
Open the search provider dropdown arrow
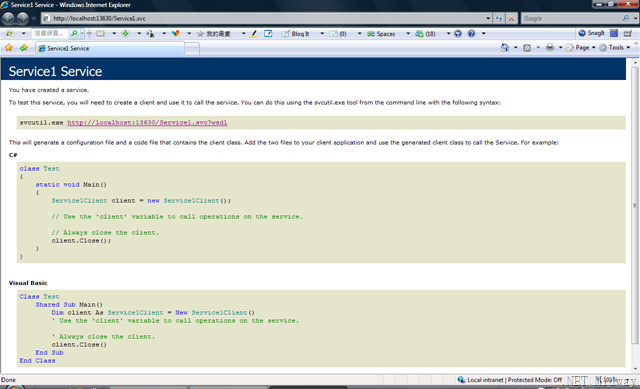pos(635,18)
